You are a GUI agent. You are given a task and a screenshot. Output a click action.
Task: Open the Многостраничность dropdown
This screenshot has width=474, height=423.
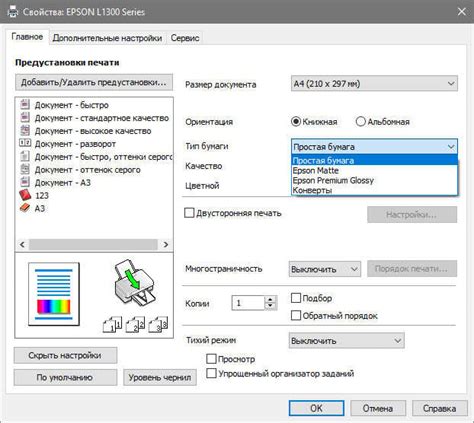[325, 269]
